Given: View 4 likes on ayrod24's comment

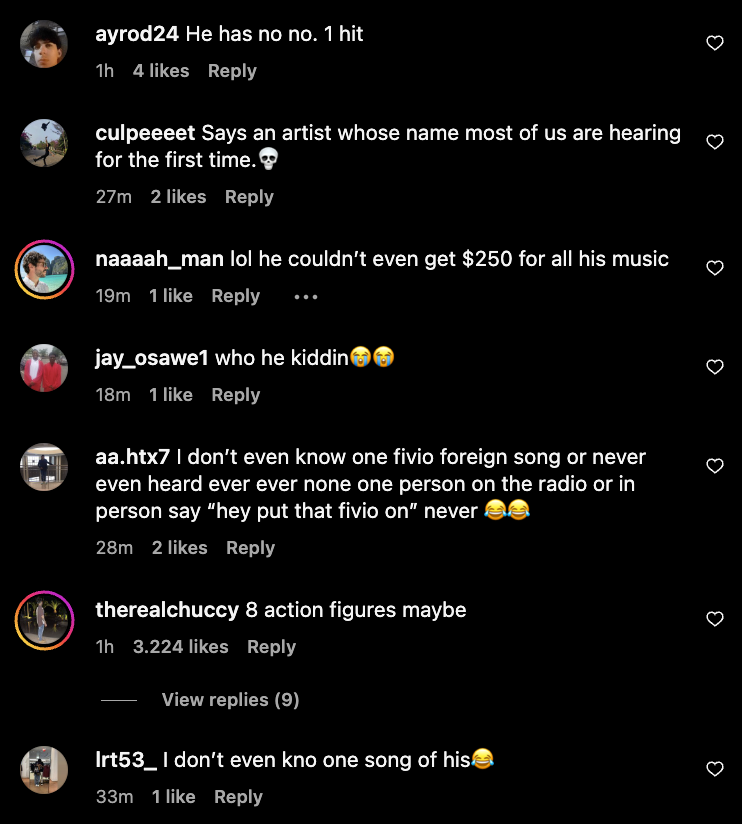Looking at the screenshot, I should coord(160,71).
